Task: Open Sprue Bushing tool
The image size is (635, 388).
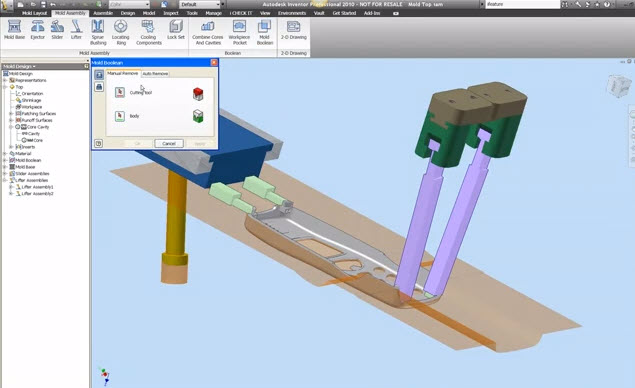Action: [x=98, y=32]
